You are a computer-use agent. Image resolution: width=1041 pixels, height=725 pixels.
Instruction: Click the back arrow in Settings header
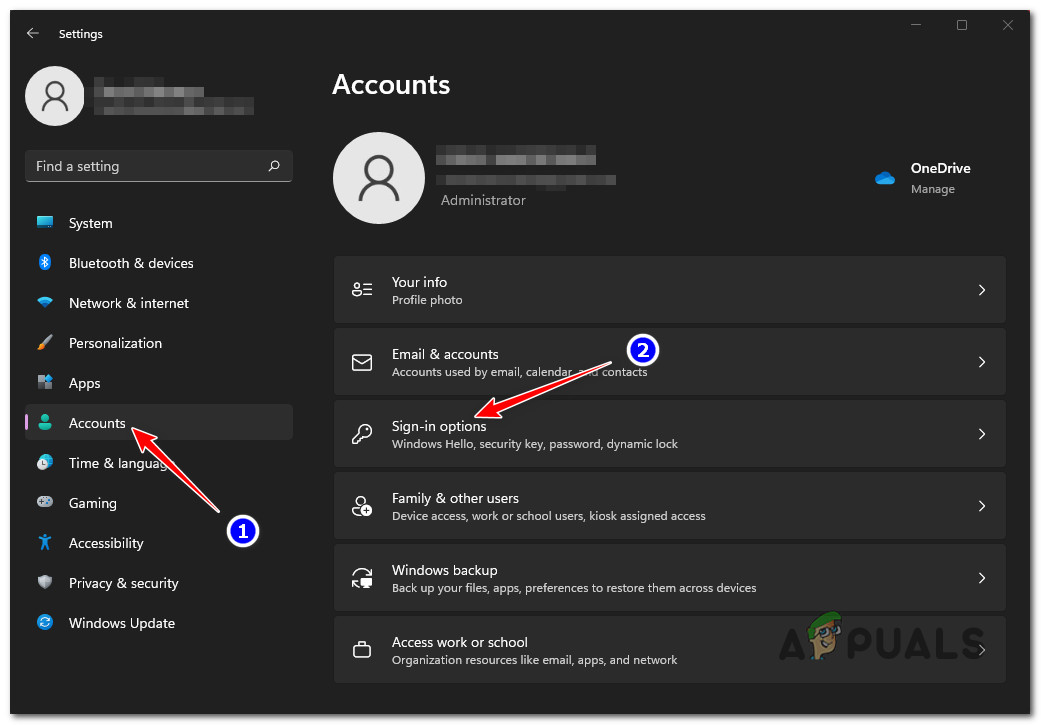(x=33, y=33)
